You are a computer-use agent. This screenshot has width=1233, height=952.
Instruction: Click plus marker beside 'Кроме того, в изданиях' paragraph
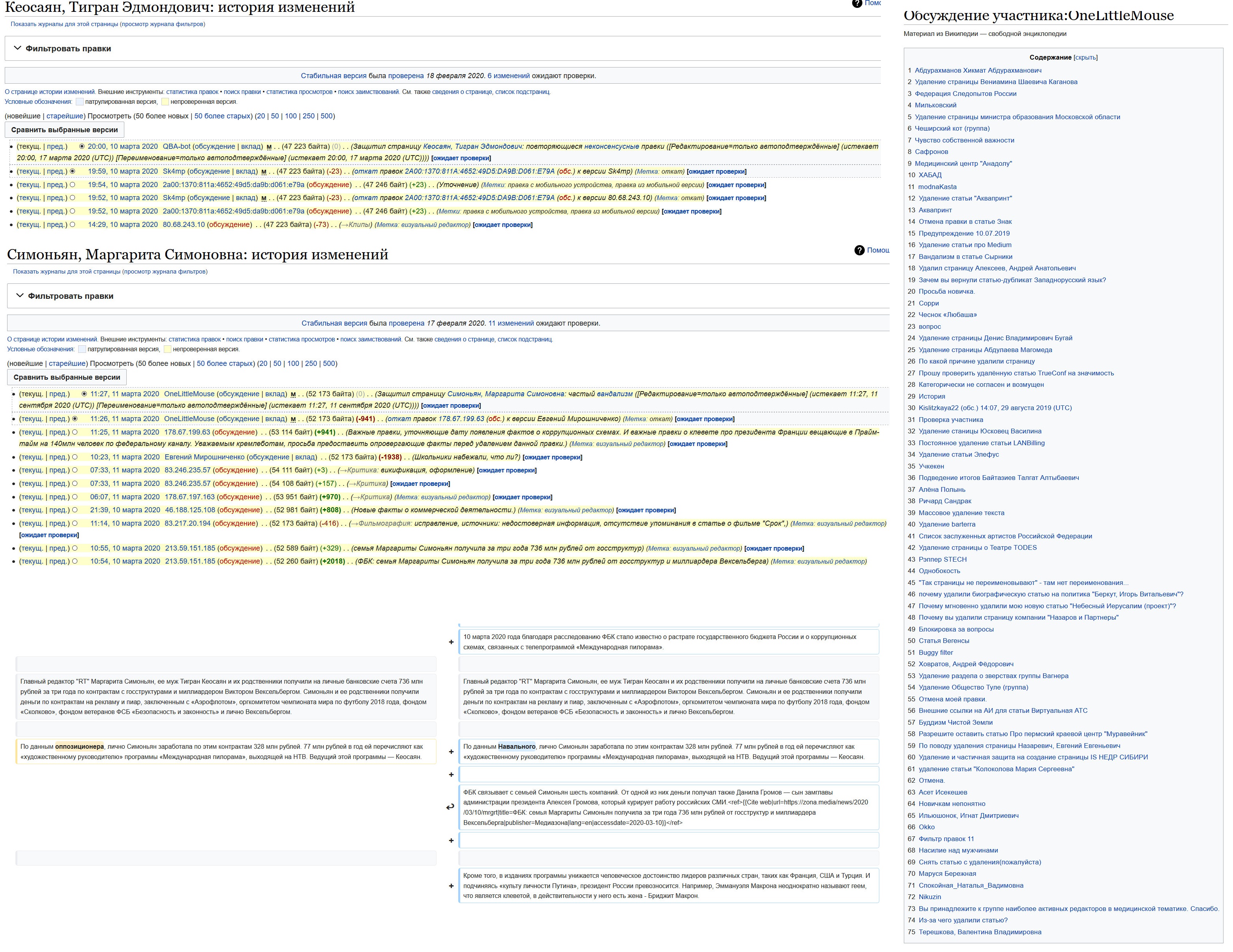(x=451, y=886)
